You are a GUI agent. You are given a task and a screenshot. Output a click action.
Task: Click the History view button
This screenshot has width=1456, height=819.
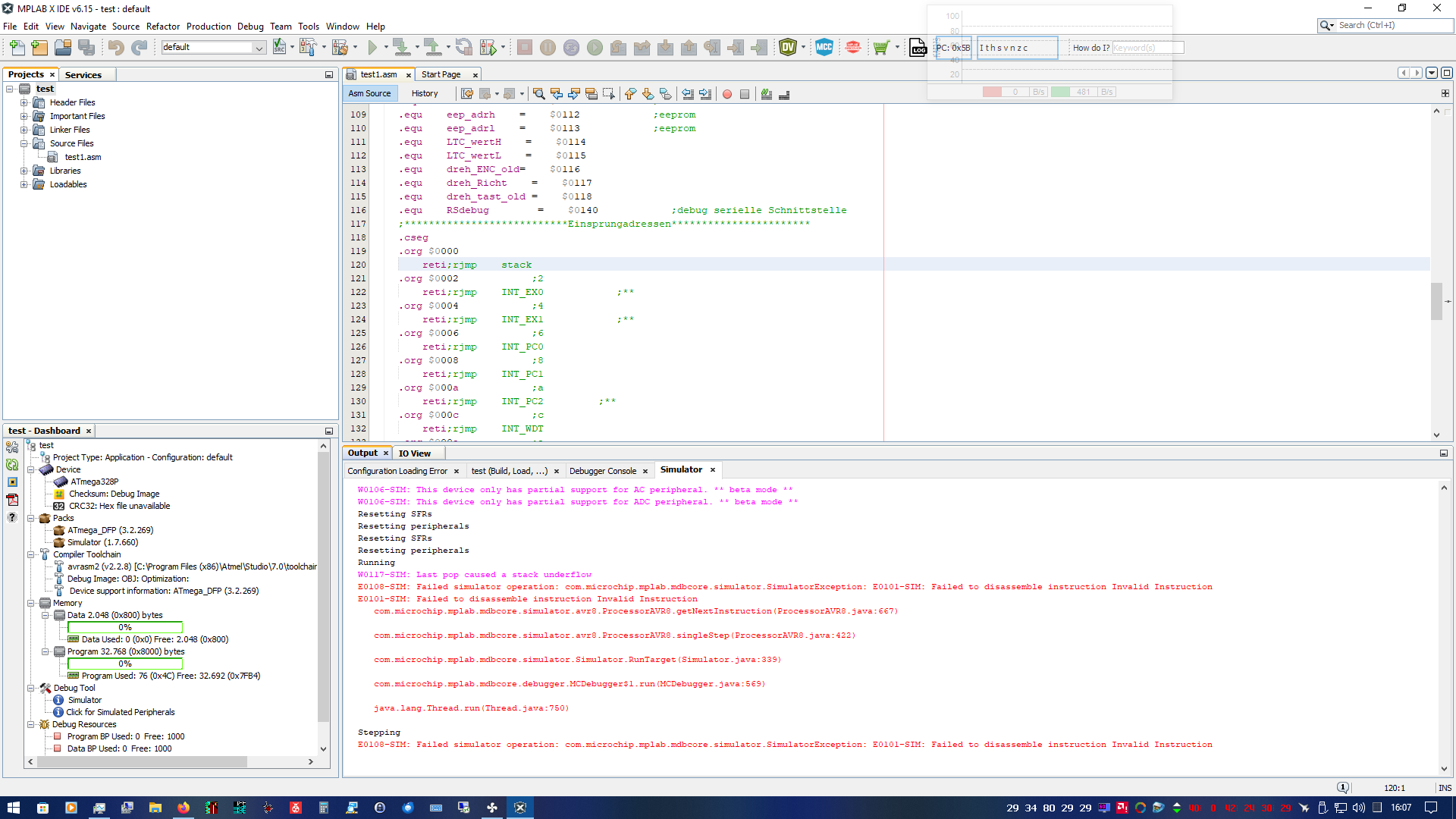[x=425, y=94]
